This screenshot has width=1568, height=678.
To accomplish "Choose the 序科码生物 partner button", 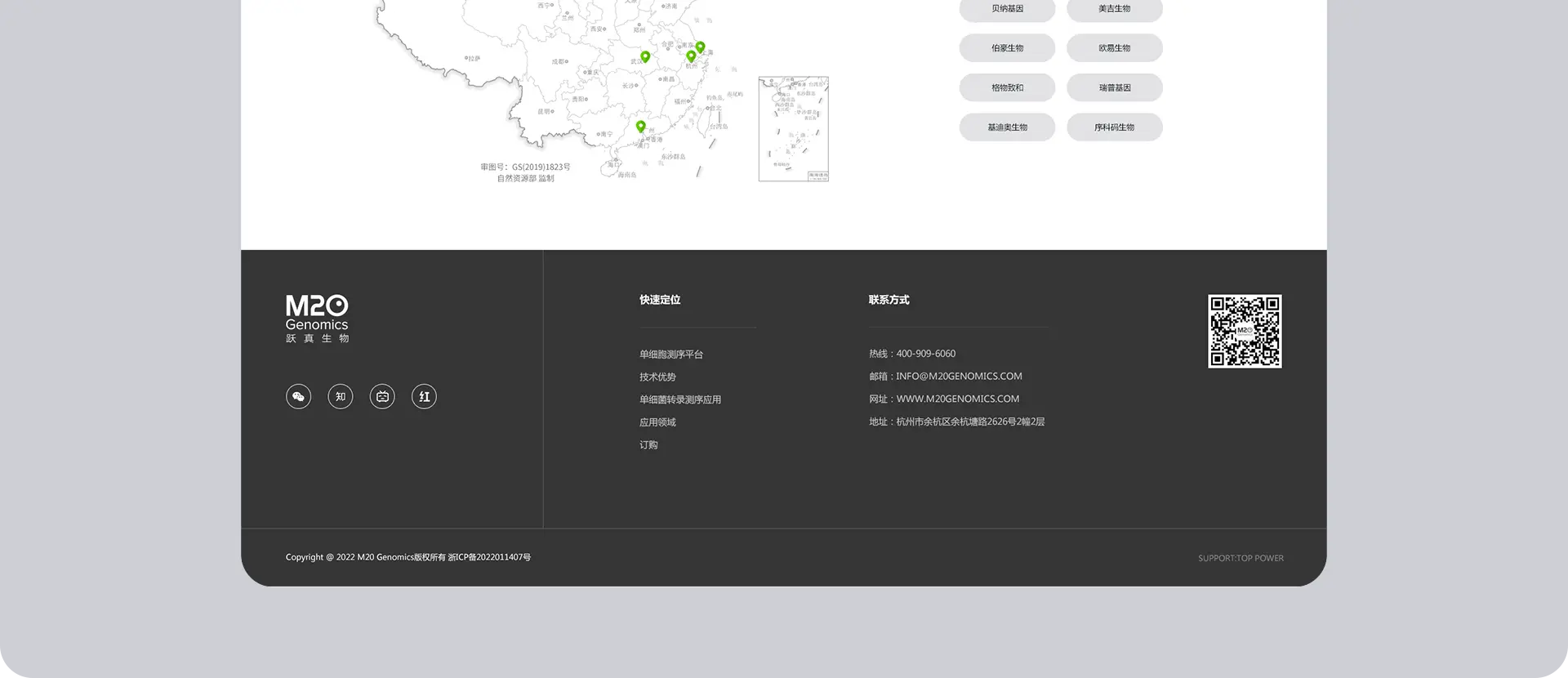I will 1114,127.
